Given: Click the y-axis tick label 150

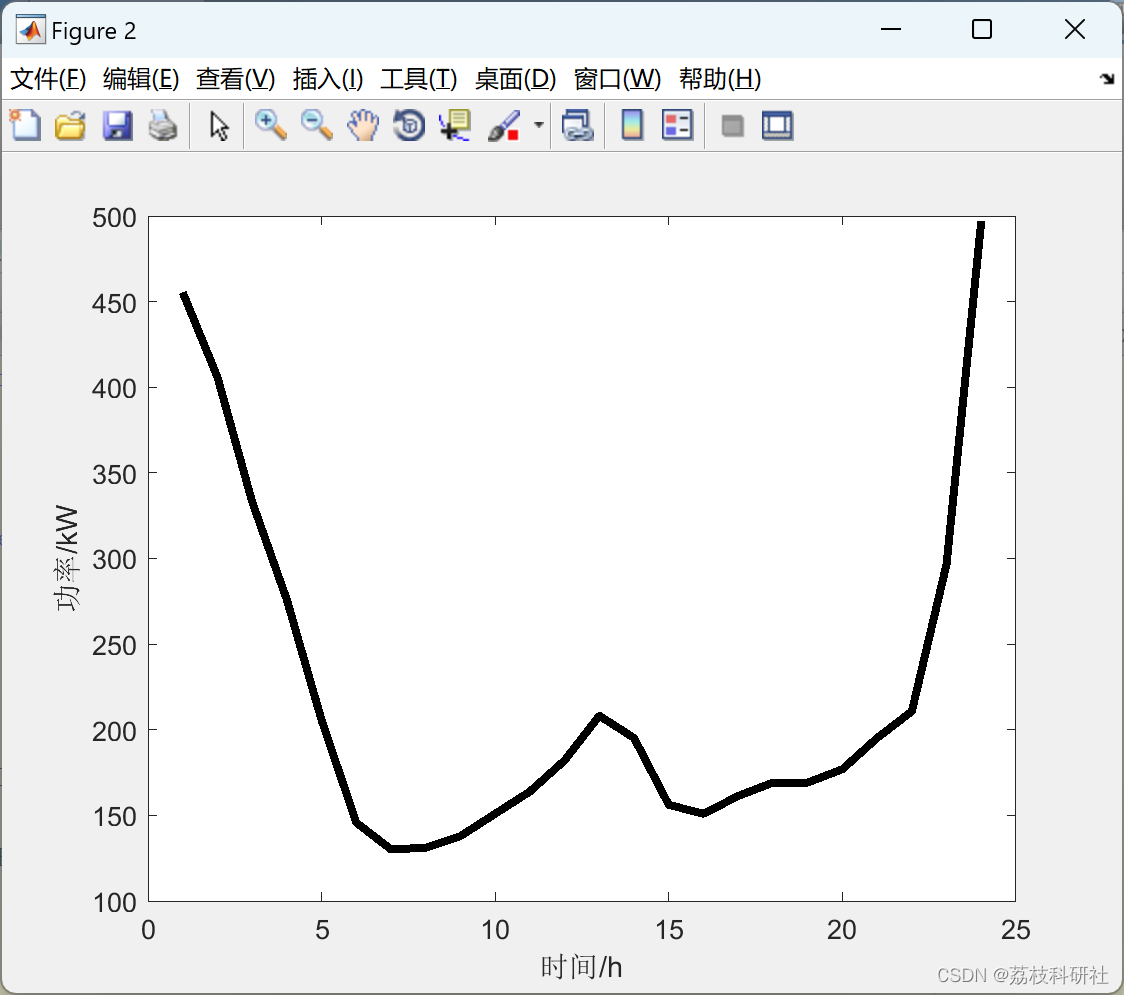Looking at the screenshot, I should pos(114,817).
